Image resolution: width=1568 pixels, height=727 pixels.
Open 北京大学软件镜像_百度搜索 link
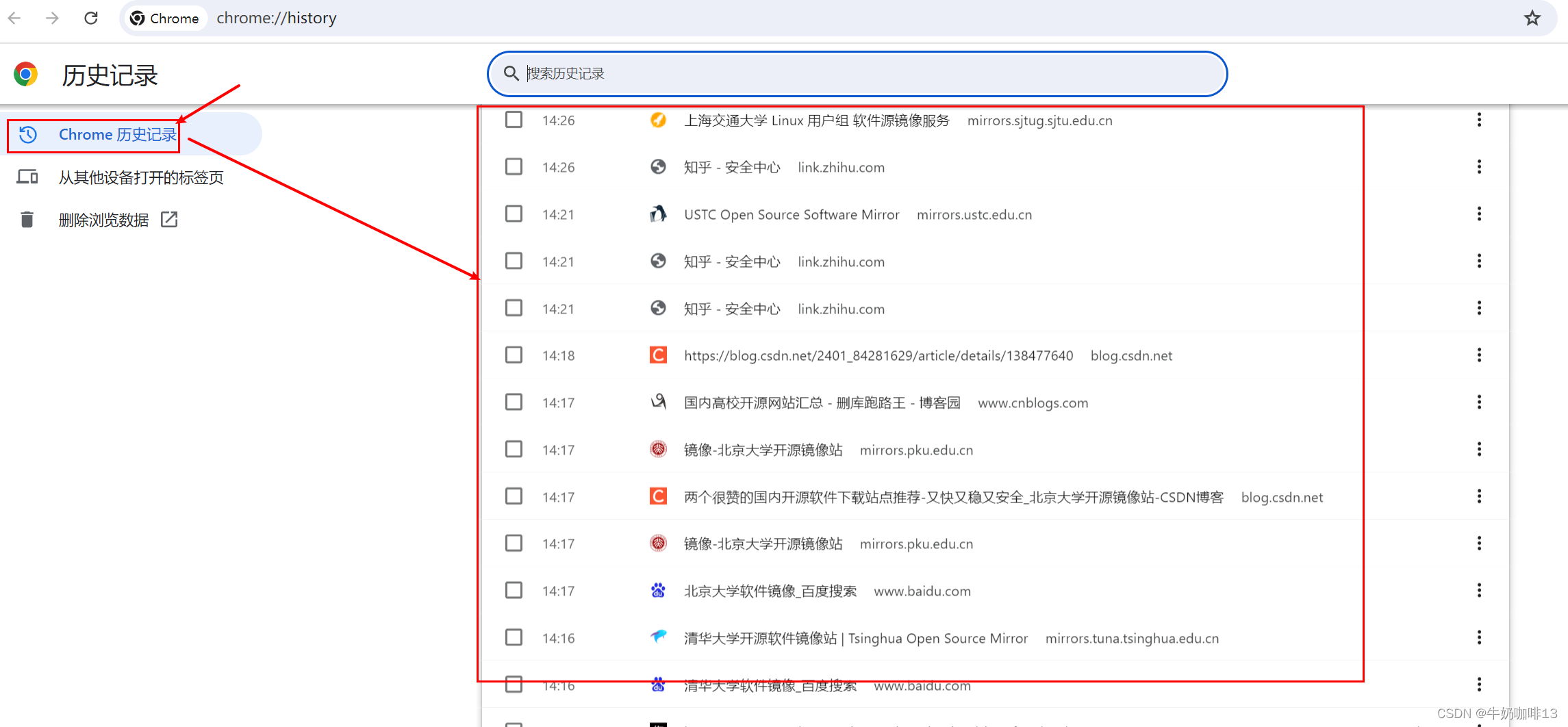point(770,591)
